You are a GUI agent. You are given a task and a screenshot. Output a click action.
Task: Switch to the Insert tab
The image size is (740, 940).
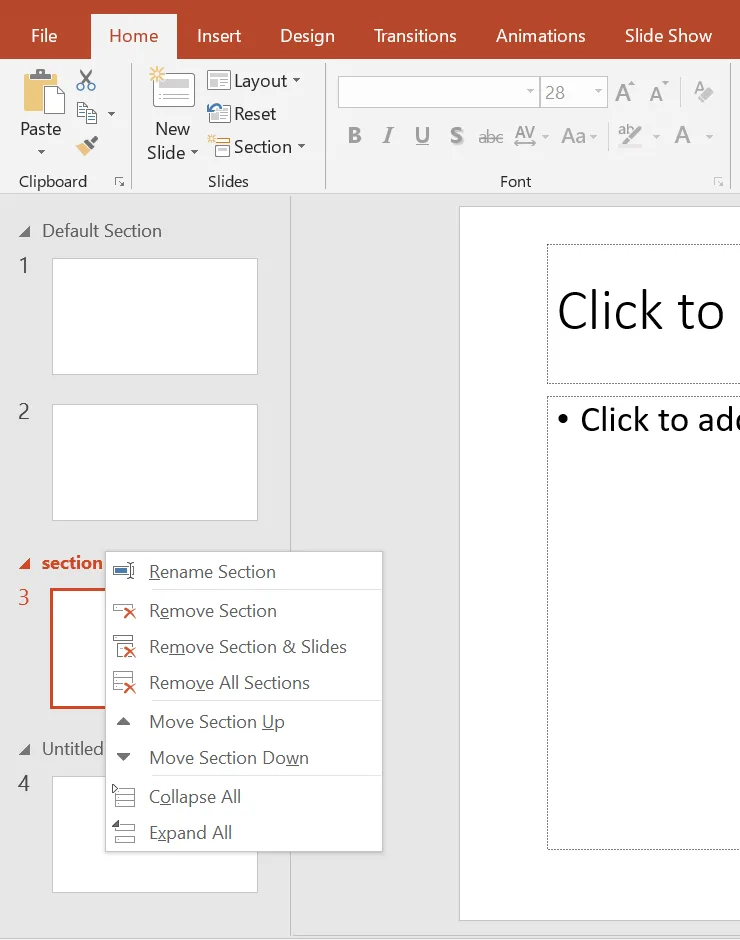(x=219, y=36)
